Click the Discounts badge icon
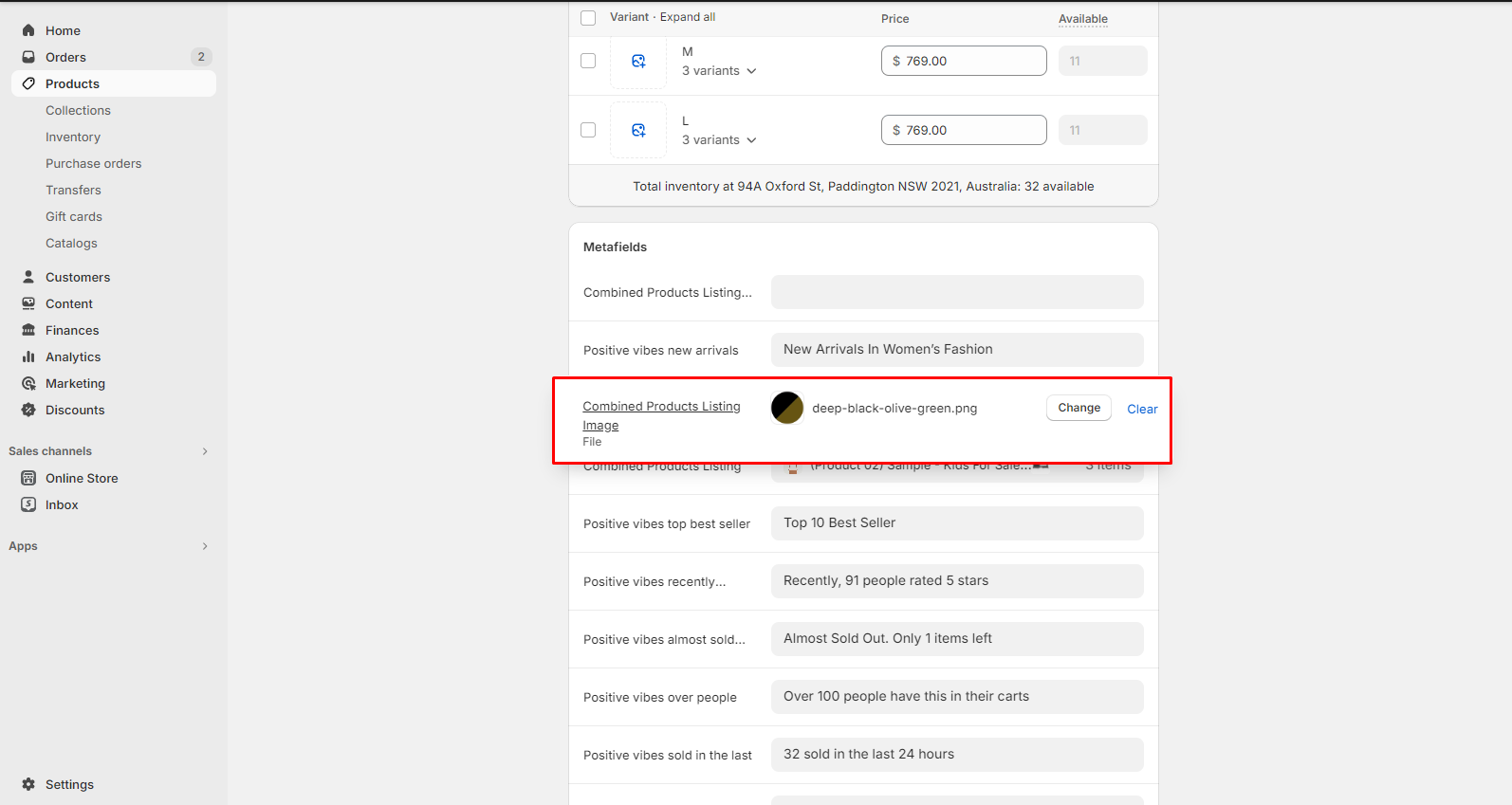 point(28,410)
